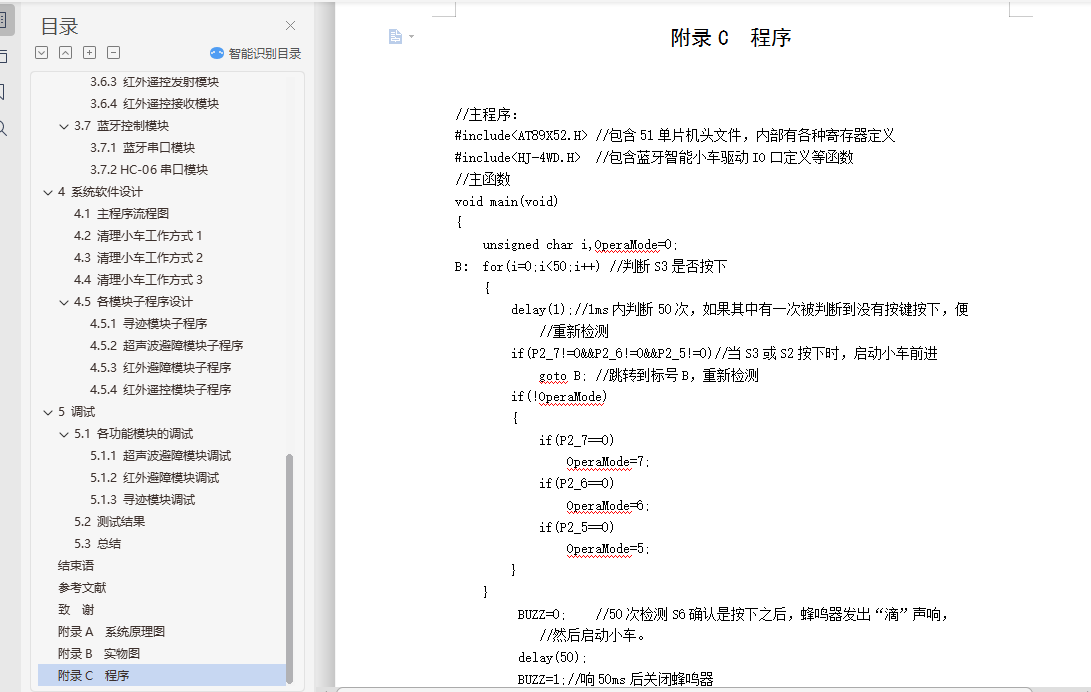
Task: Click the if(!OperaMode) line
Action: pyautogui.click(x=559, y=397)
